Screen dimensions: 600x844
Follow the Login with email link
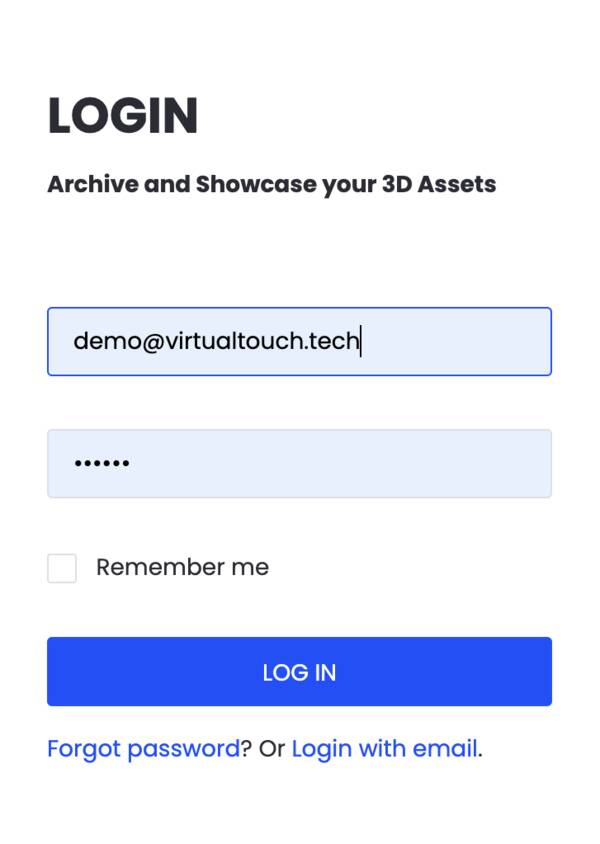[x=385, y=749]
